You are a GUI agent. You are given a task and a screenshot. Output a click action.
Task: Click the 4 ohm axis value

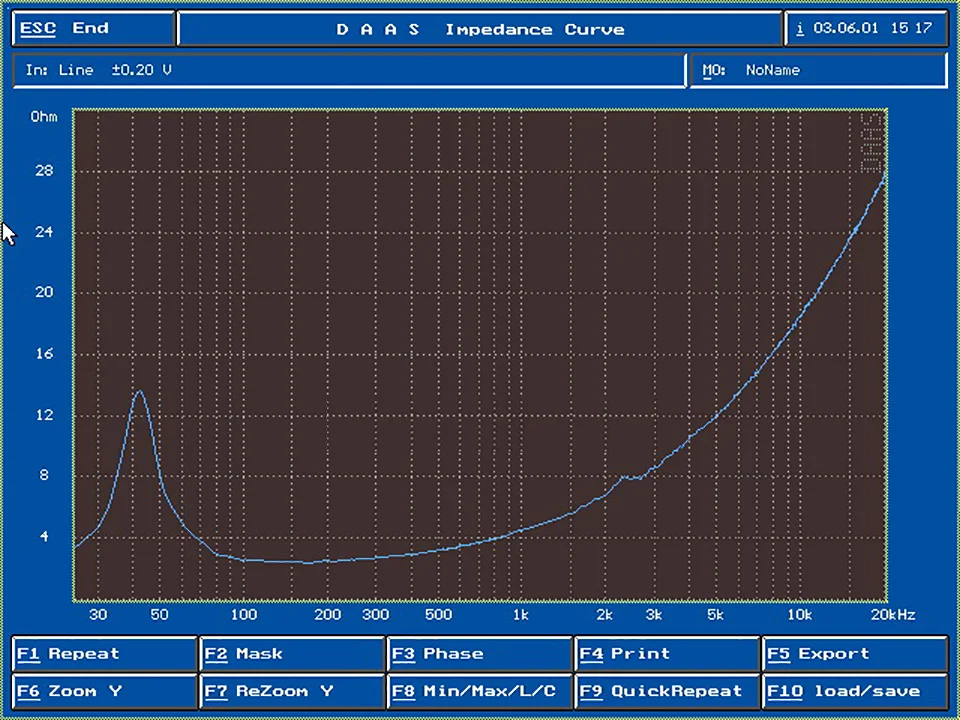tap(44, 536)
